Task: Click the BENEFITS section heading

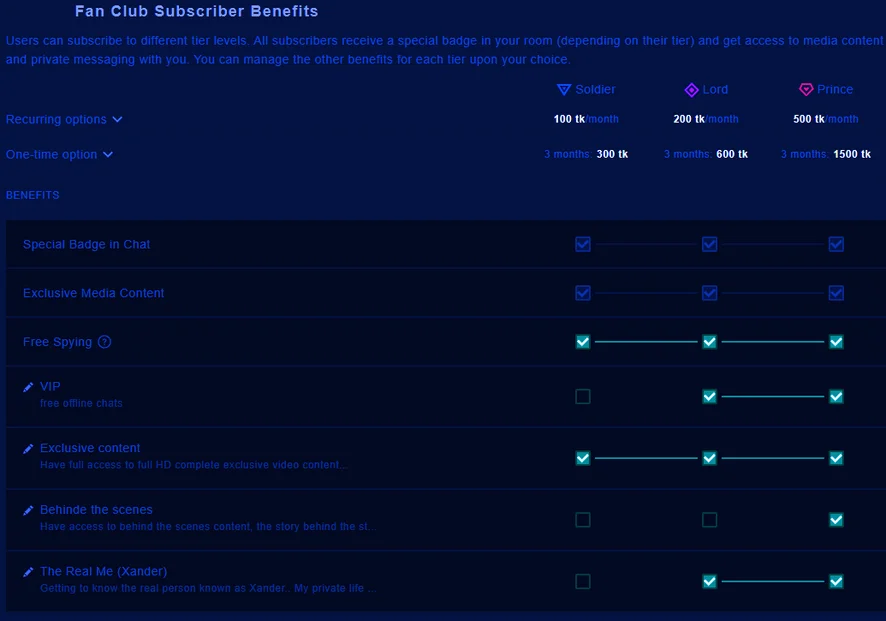Action: 32,195
